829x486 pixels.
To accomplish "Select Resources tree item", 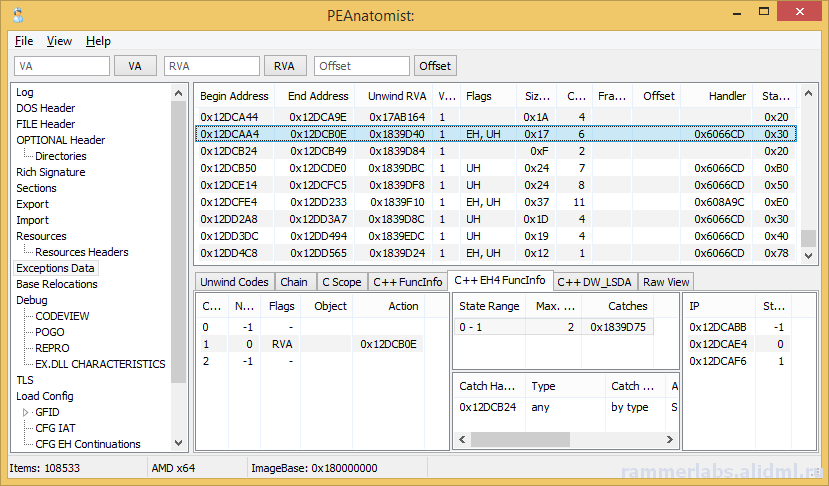I will point(41,236).
